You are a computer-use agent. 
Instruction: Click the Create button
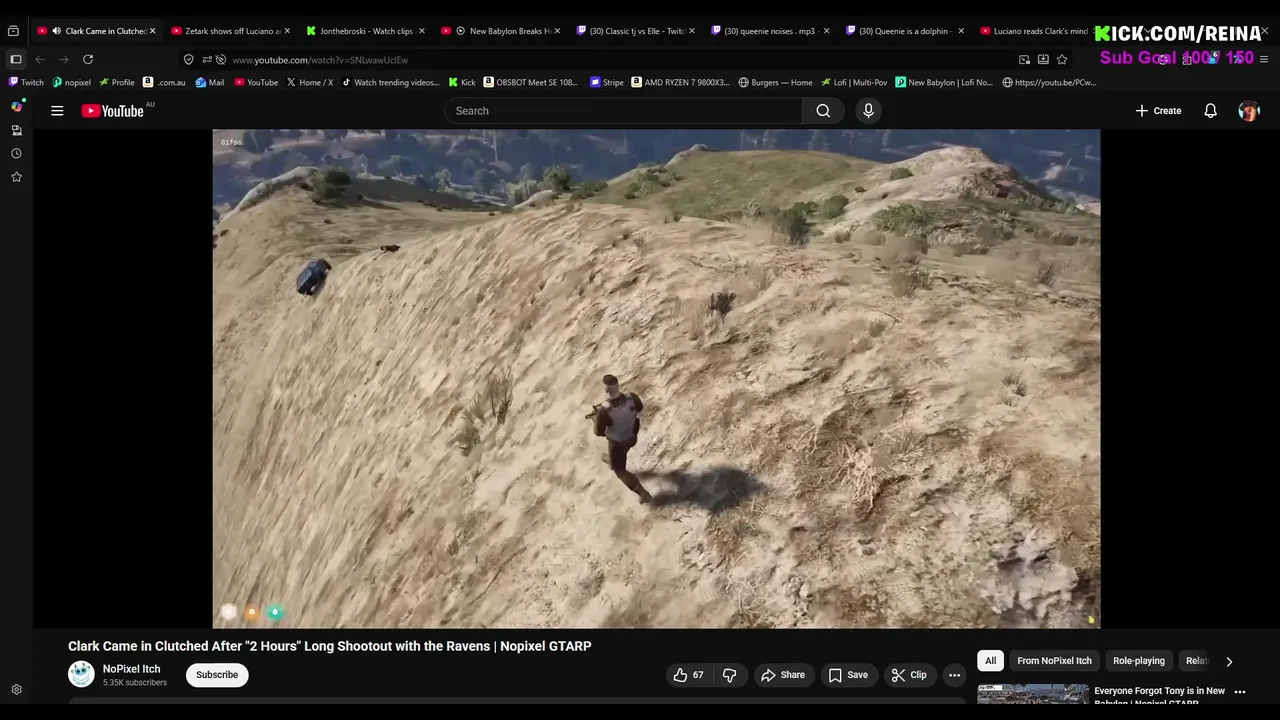click(1158, 111)
